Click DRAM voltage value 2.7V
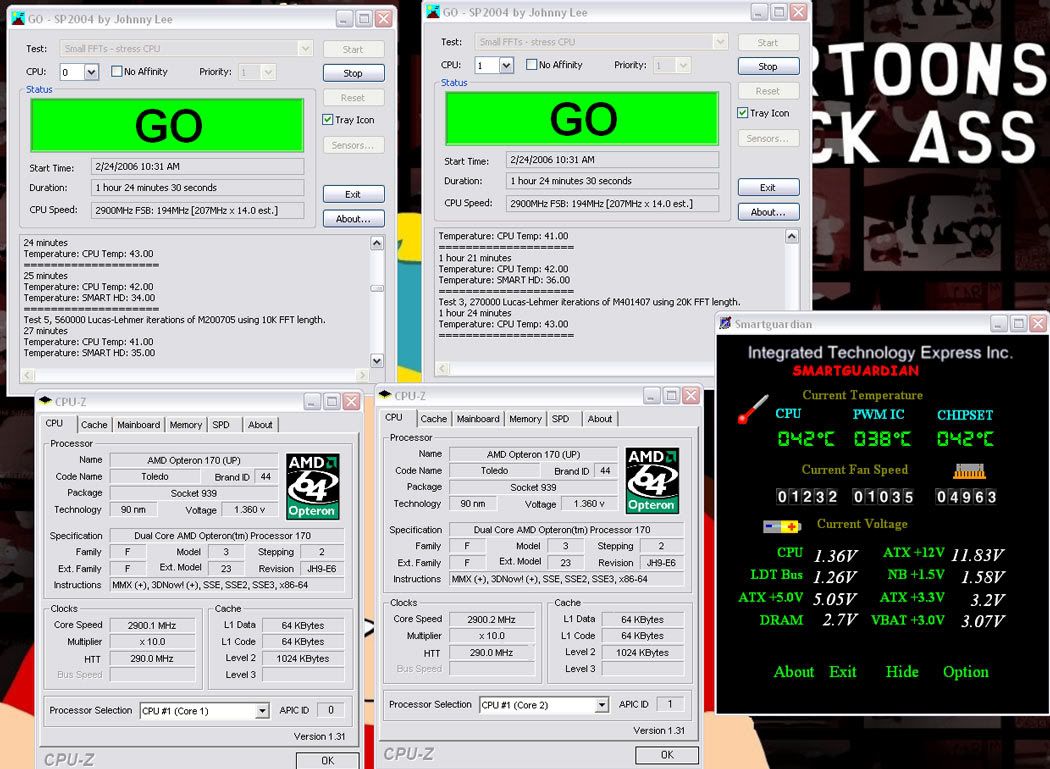1050x769 pixels. pos(840,620)
